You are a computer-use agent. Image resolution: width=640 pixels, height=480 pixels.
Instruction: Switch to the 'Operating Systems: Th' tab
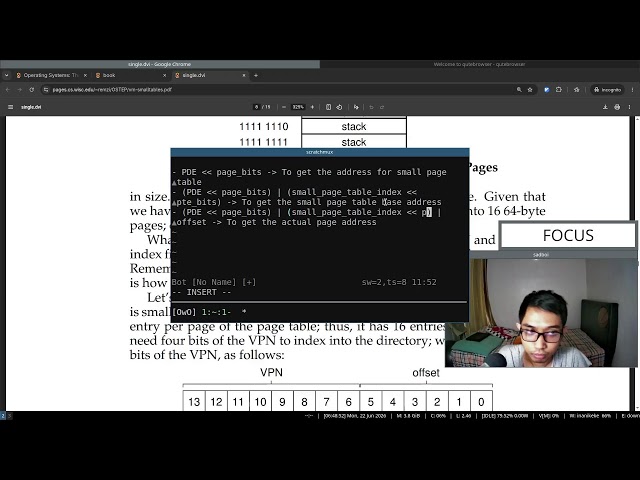(x=51, y=75)
